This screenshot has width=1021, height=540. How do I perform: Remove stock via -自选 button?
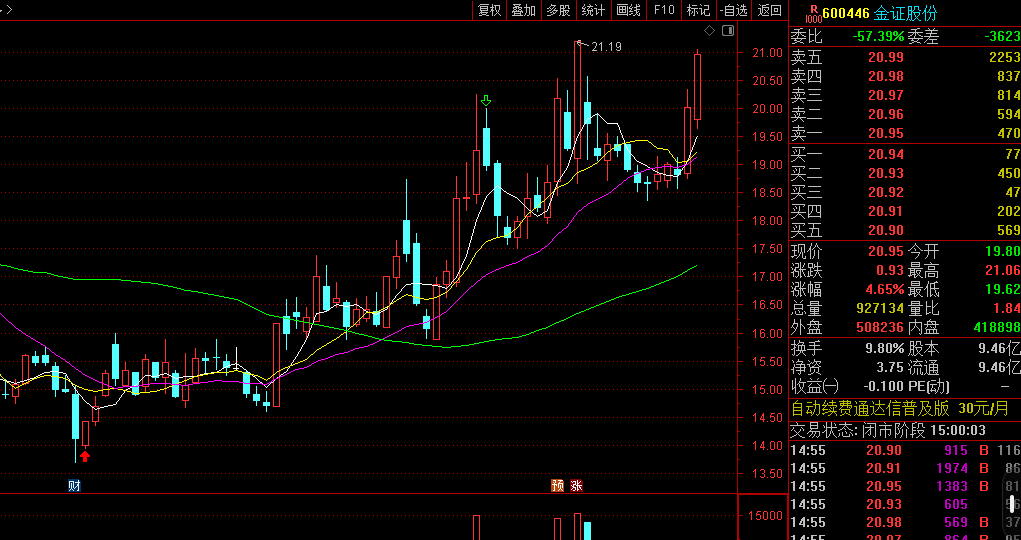[x=734, y=10]
